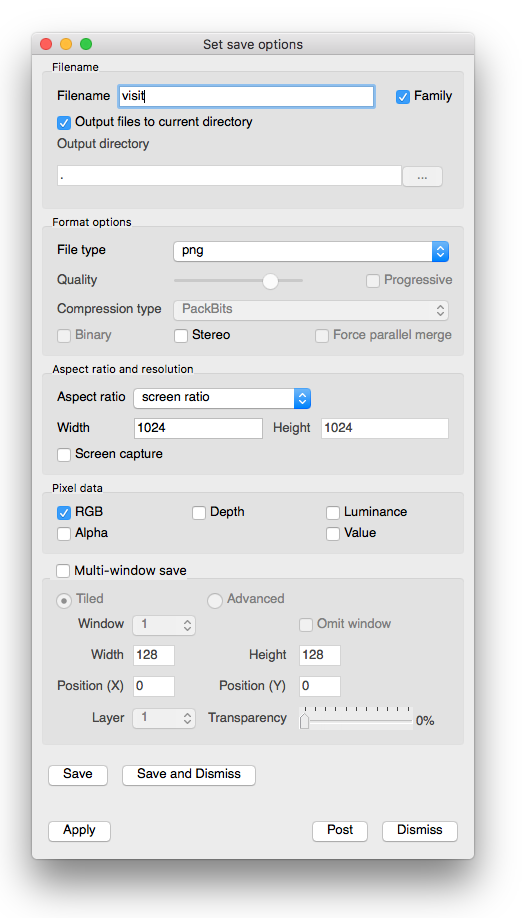Click the Post button

340,831
